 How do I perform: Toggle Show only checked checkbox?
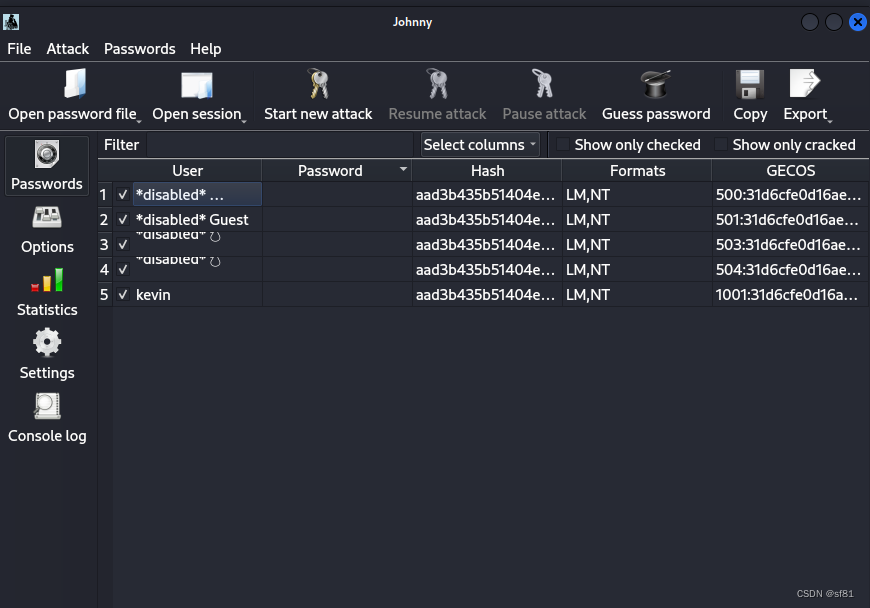(563, 144)
